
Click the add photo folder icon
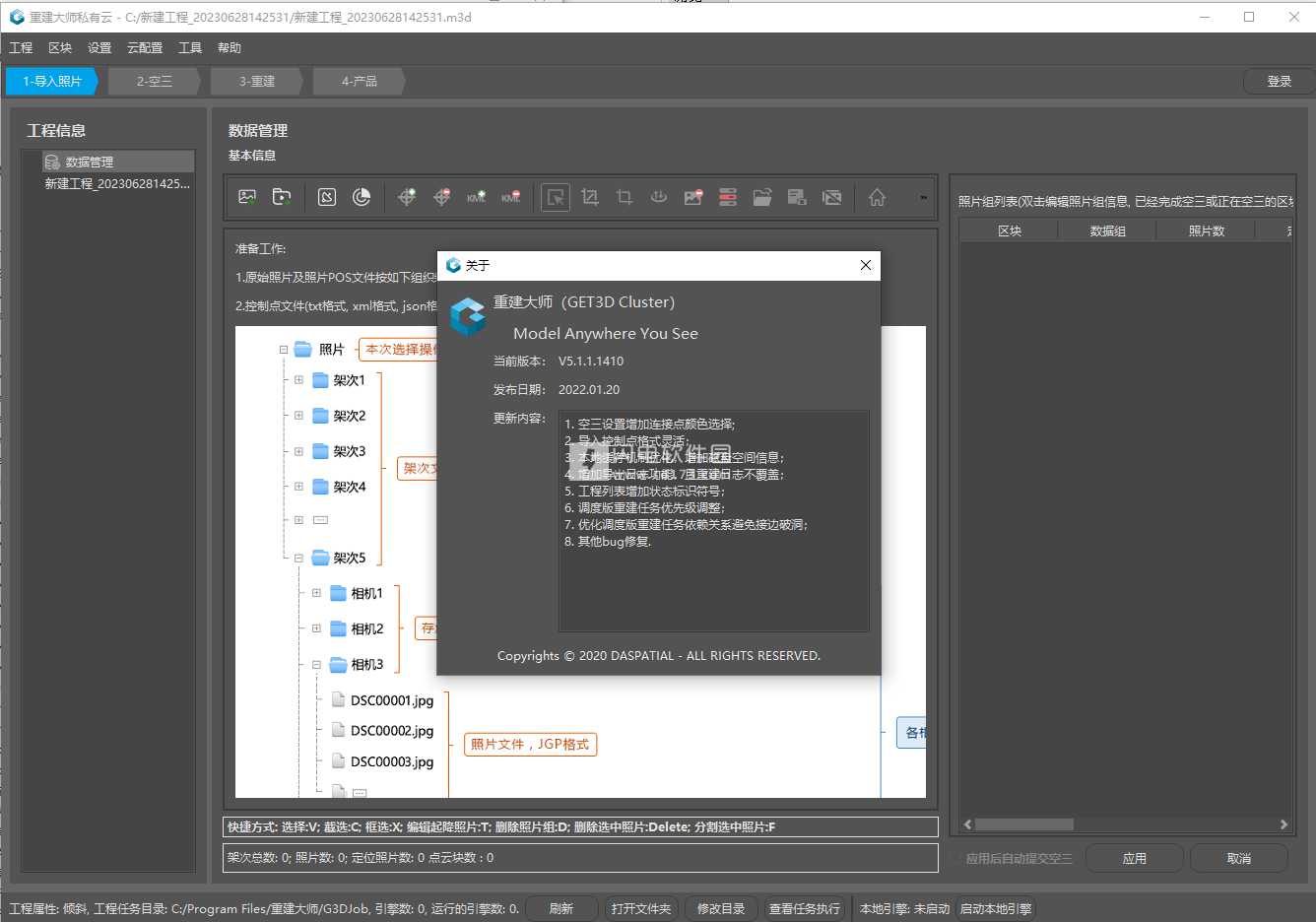click(x=282, y=197)
